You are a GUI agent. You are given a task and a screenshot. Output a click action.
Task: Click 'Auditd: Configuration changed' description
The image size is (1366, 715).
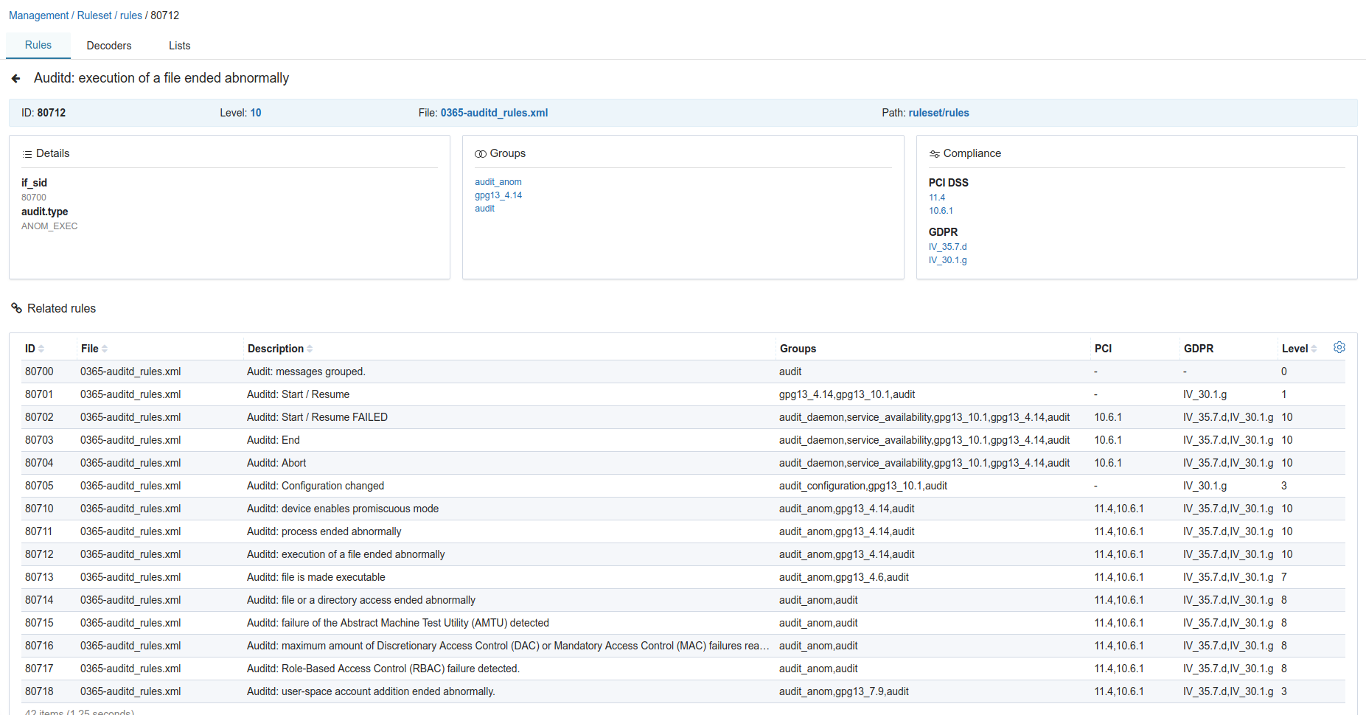click(x=315, y=486)
